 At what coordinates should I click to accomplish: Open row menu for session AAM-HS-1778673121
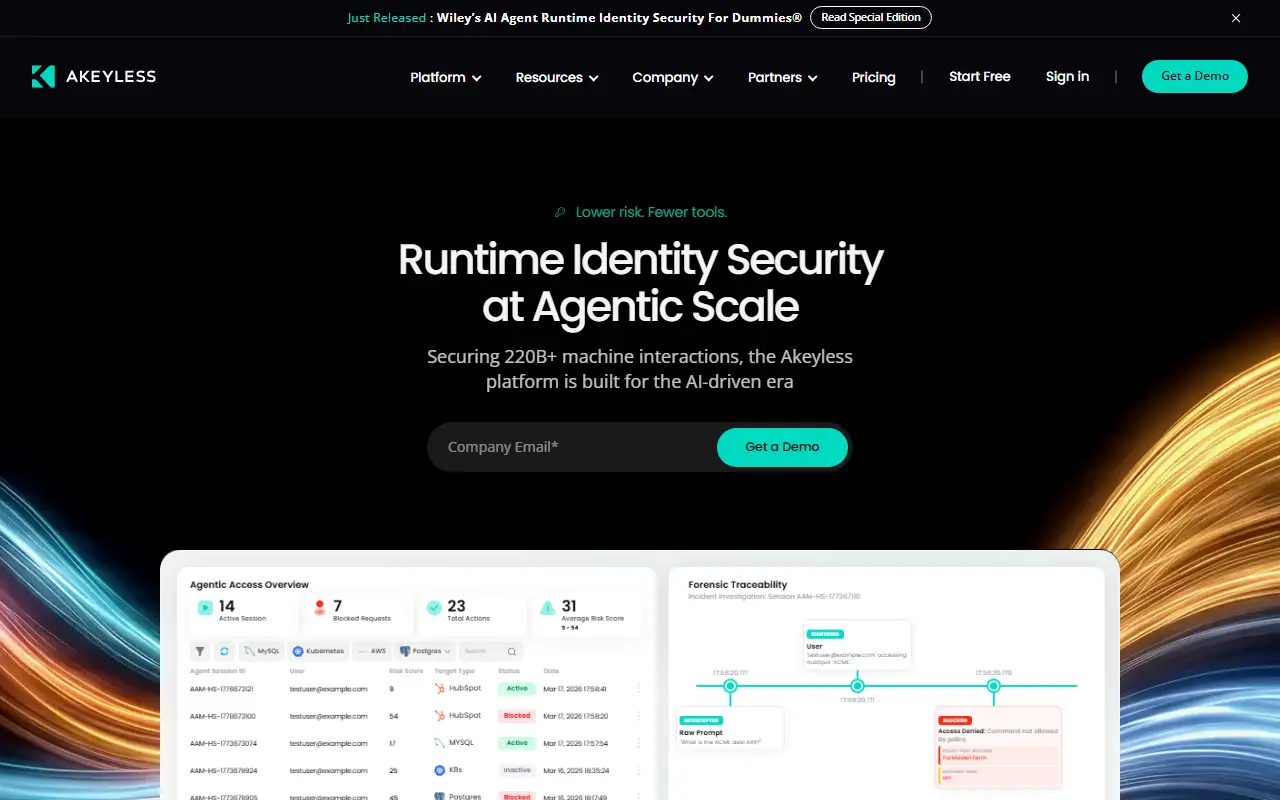639,689
